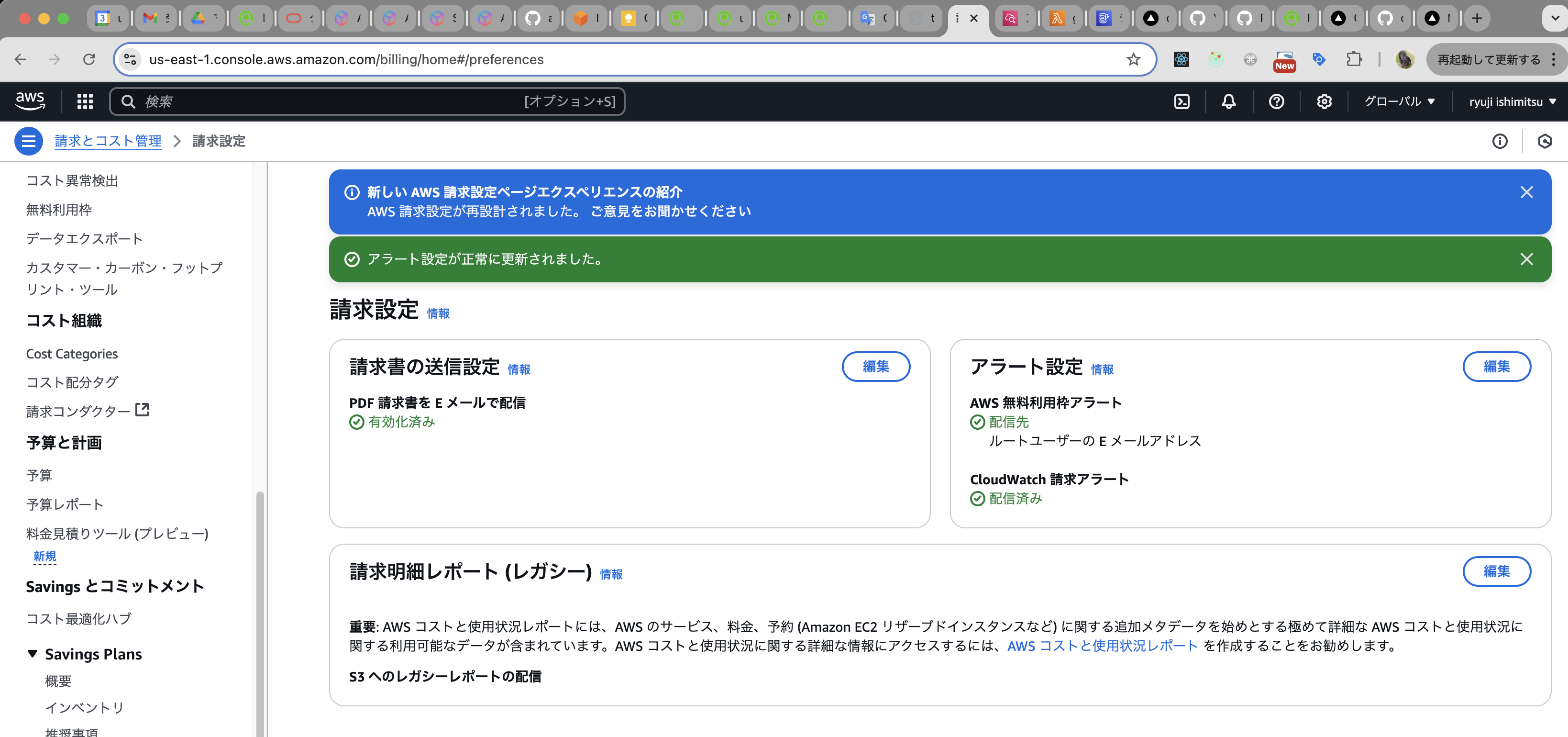Open the notifications bell
The image size is (1568, 737).
pyautogui.click(x=1228, y=101)
